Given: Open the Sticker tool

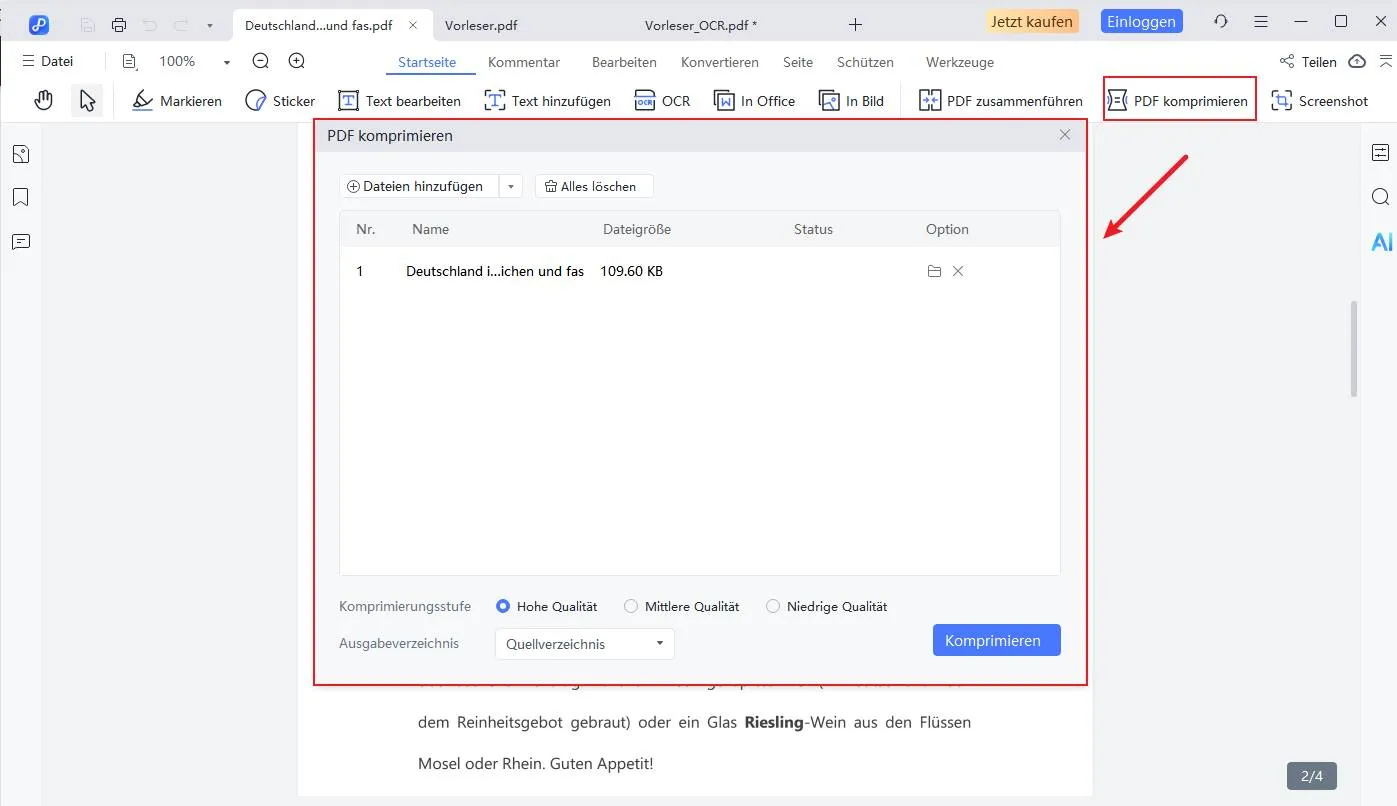Looking at the screenshot, I should (280, 101).
